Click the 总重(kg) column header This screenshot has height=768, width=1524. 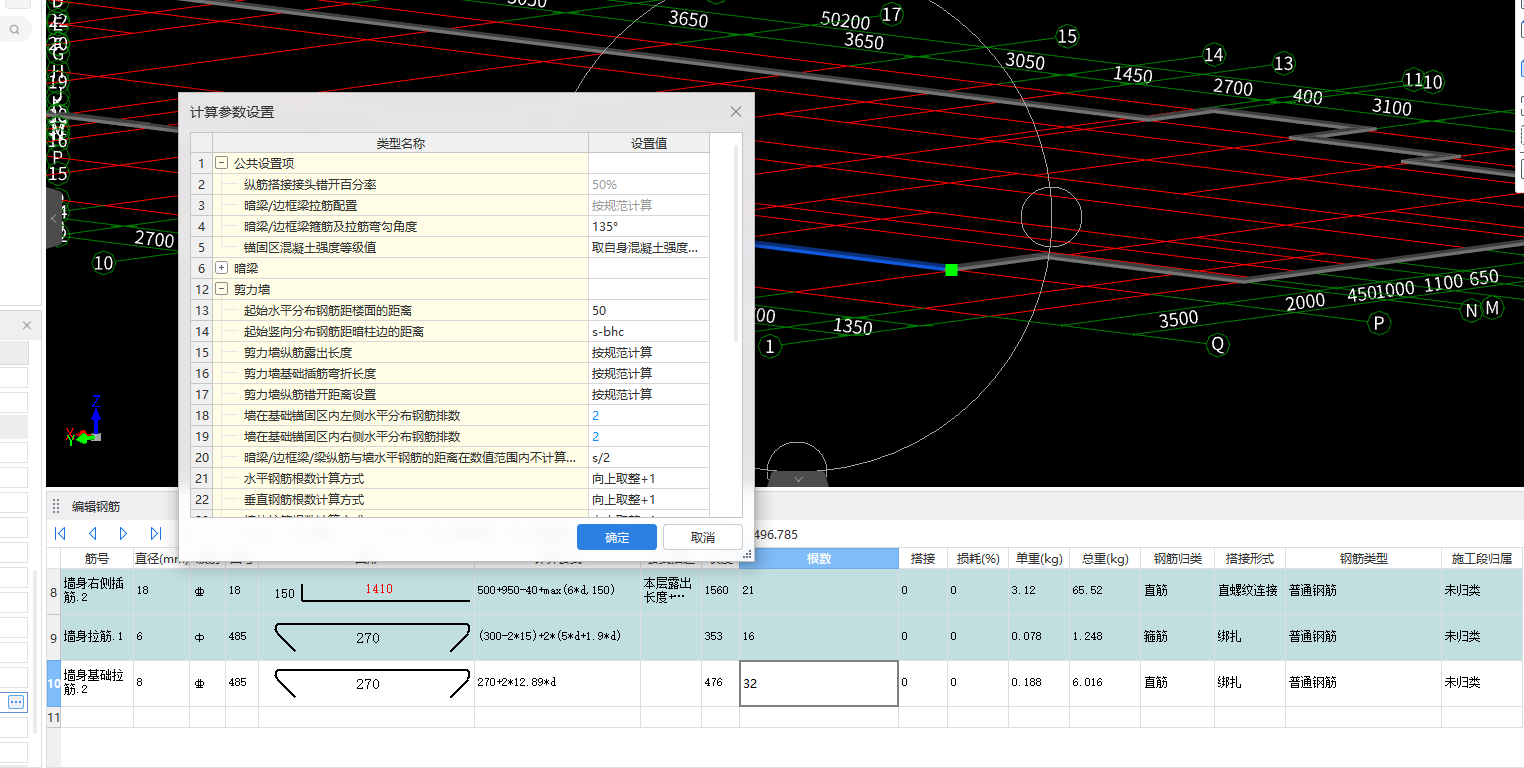1104,558
